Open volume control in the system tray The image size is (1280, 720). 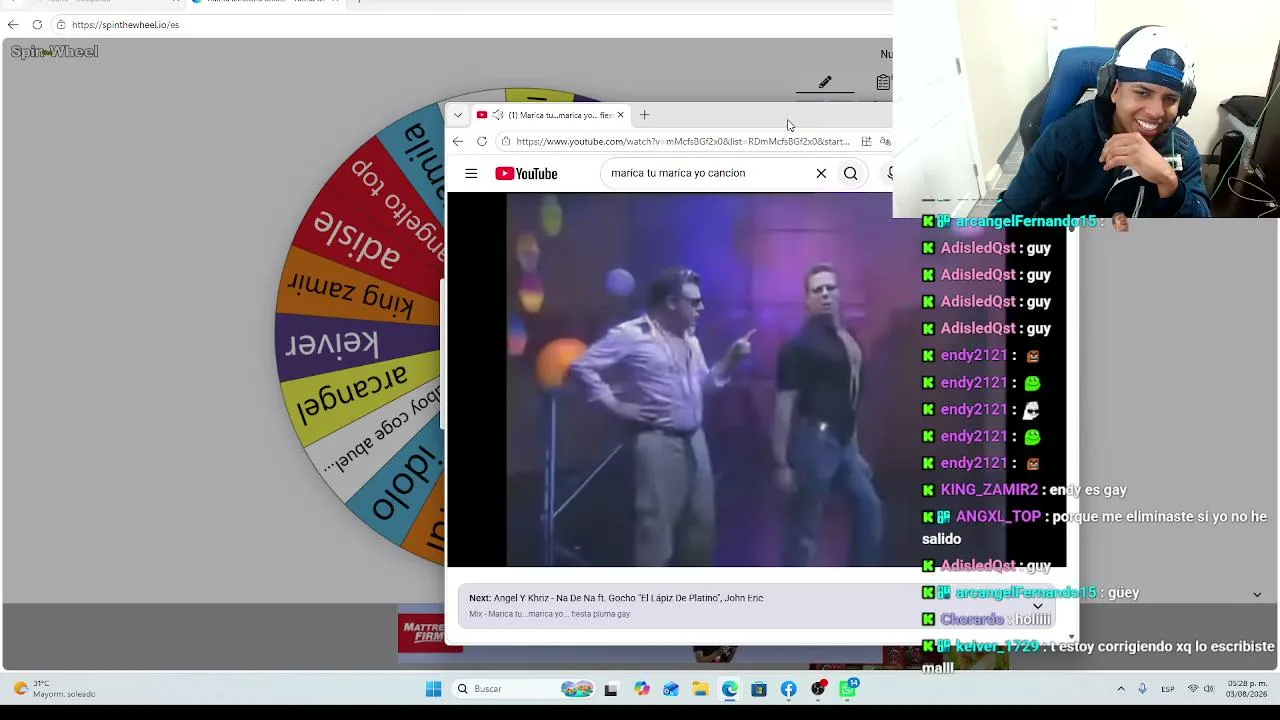click(1208, 689)
